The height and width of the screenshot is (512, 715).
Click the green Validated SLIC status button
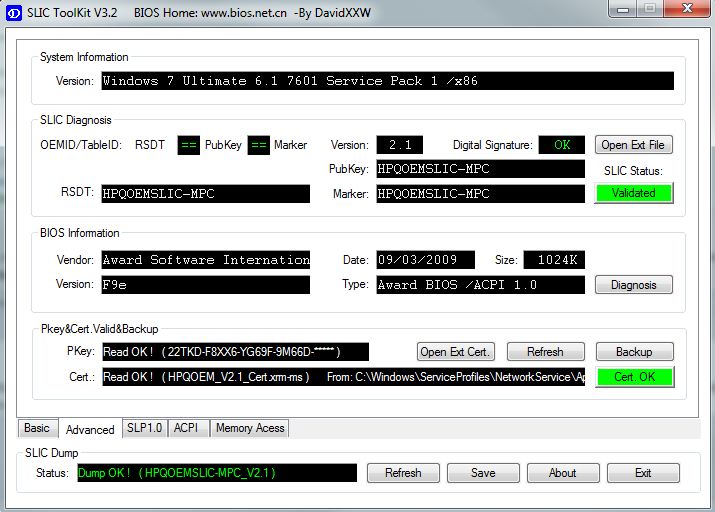click(x=633, y=193)
